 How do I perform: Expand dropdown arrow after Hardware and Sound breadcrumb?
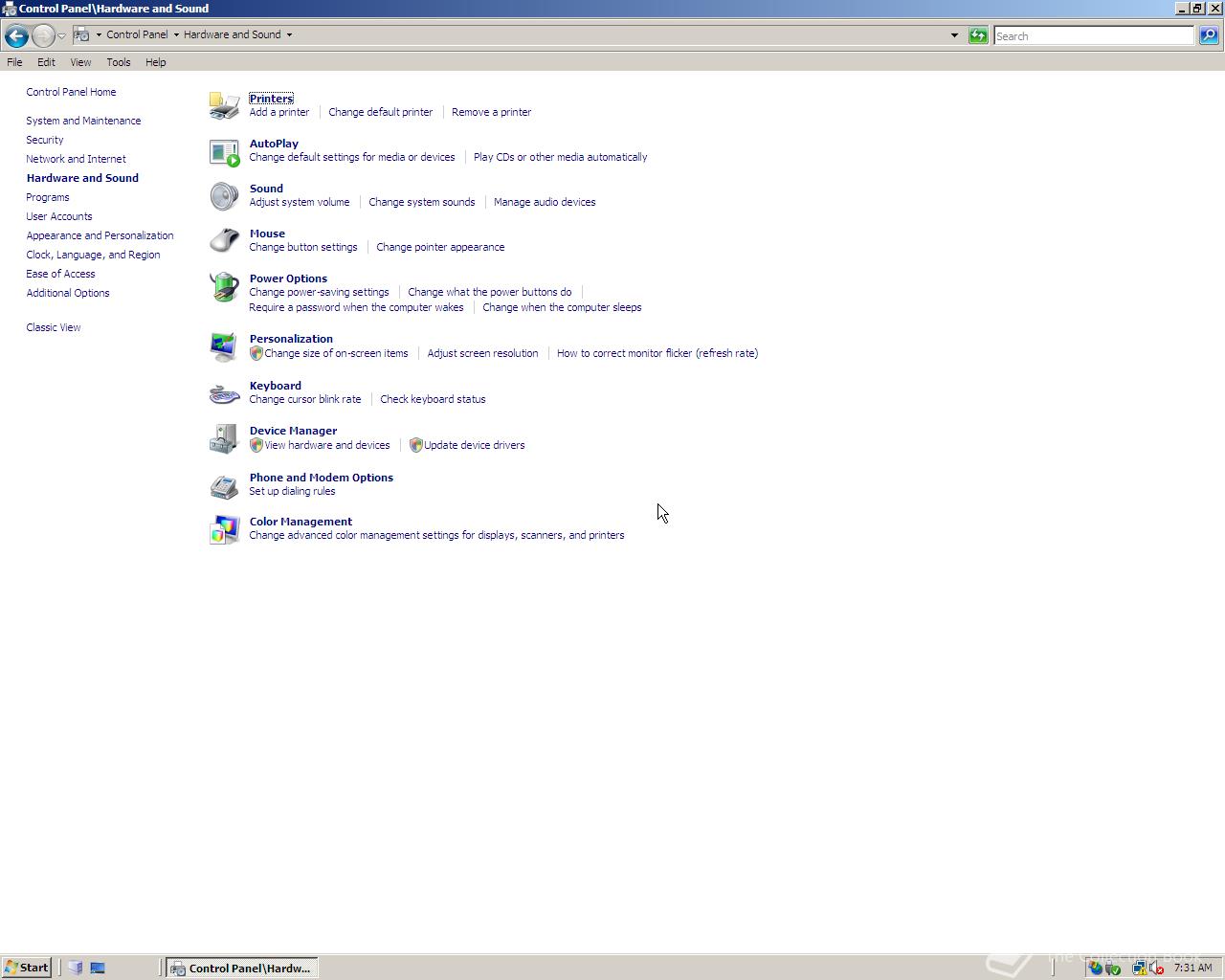coord(289,34)
